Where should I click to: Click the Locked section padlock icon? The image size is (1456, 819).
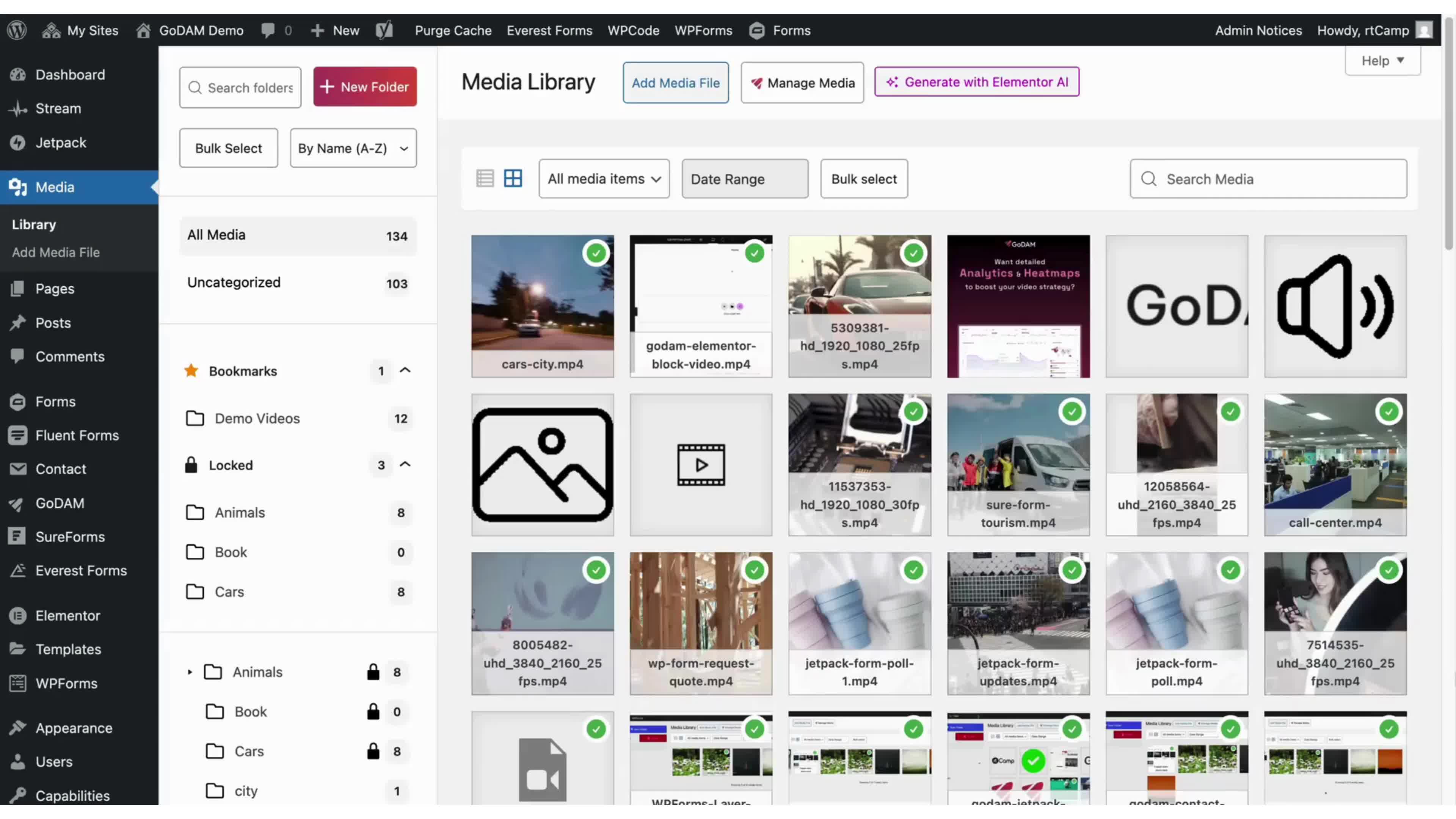(x=191, y=465)
